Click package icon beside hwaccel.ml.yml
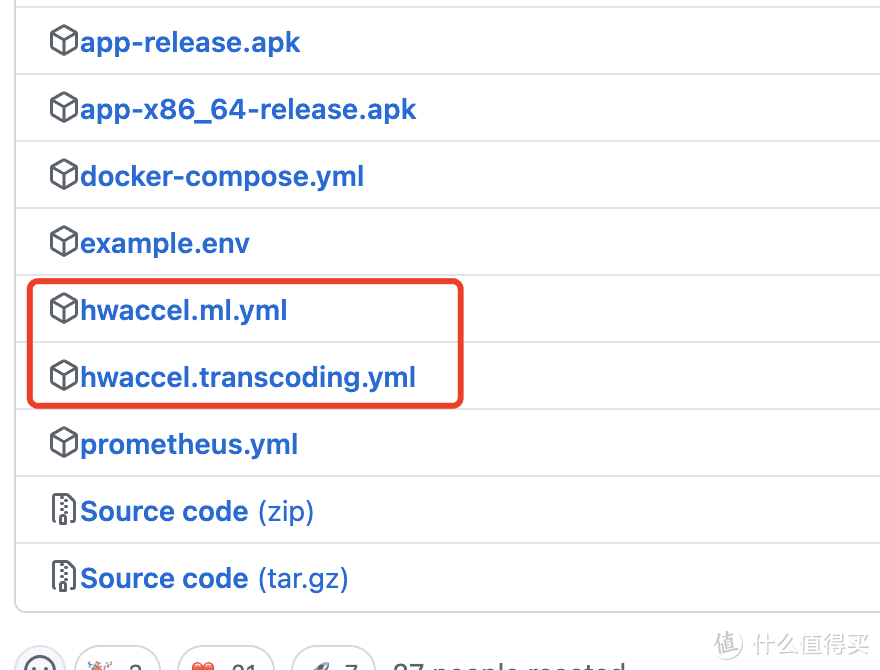Screen dimensions: 880x670 [63, 308]
